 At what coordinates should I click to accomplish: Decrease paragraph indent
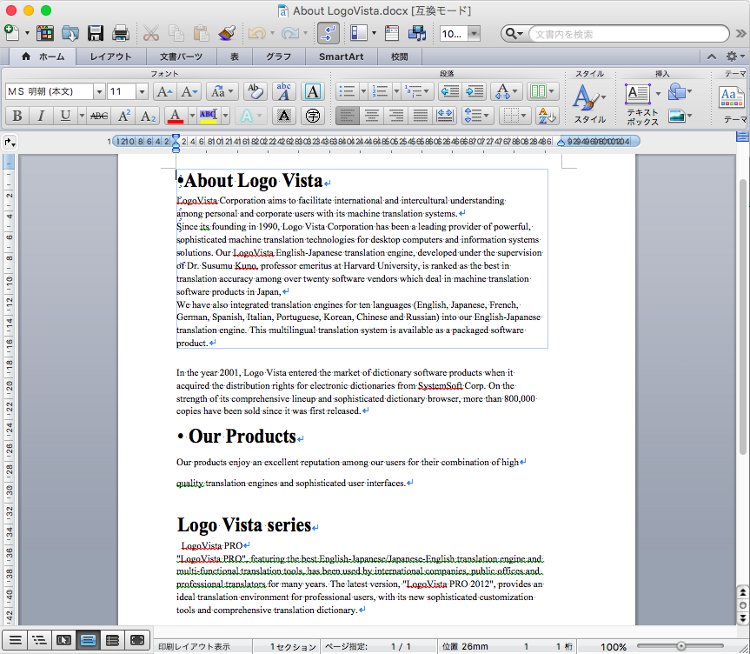450,91
